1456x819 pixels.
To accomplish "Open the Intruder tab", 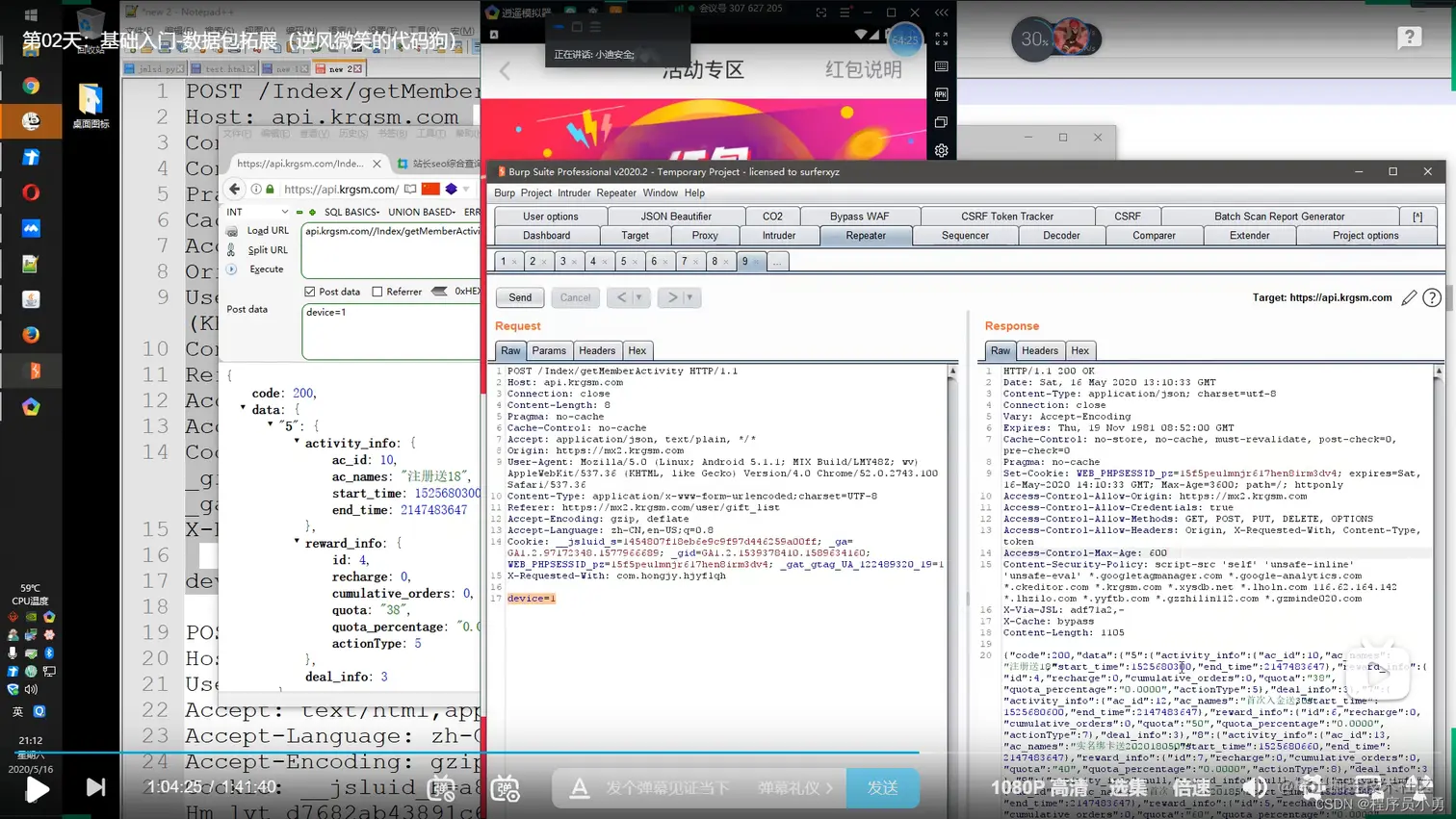I will pos(779,235).
